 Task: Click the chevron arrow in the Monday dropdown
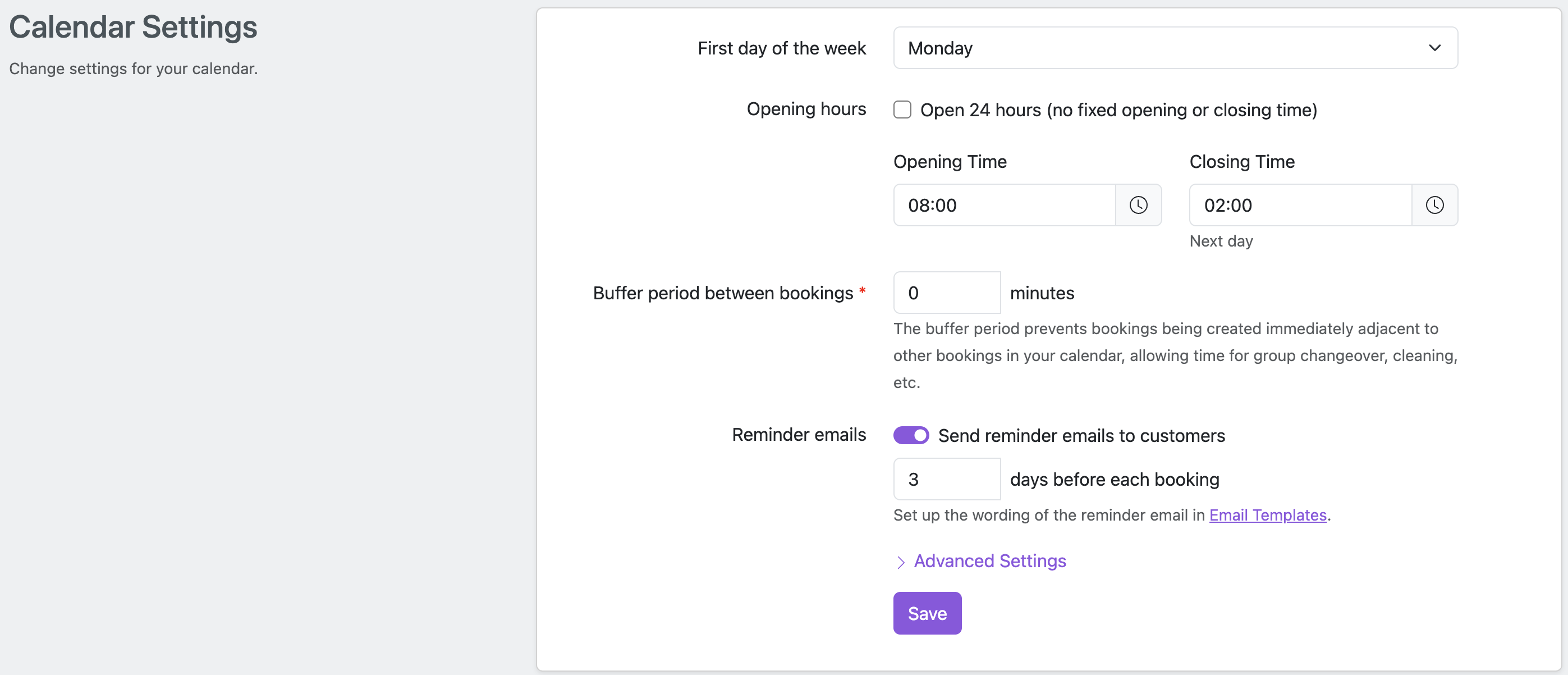1434,48
